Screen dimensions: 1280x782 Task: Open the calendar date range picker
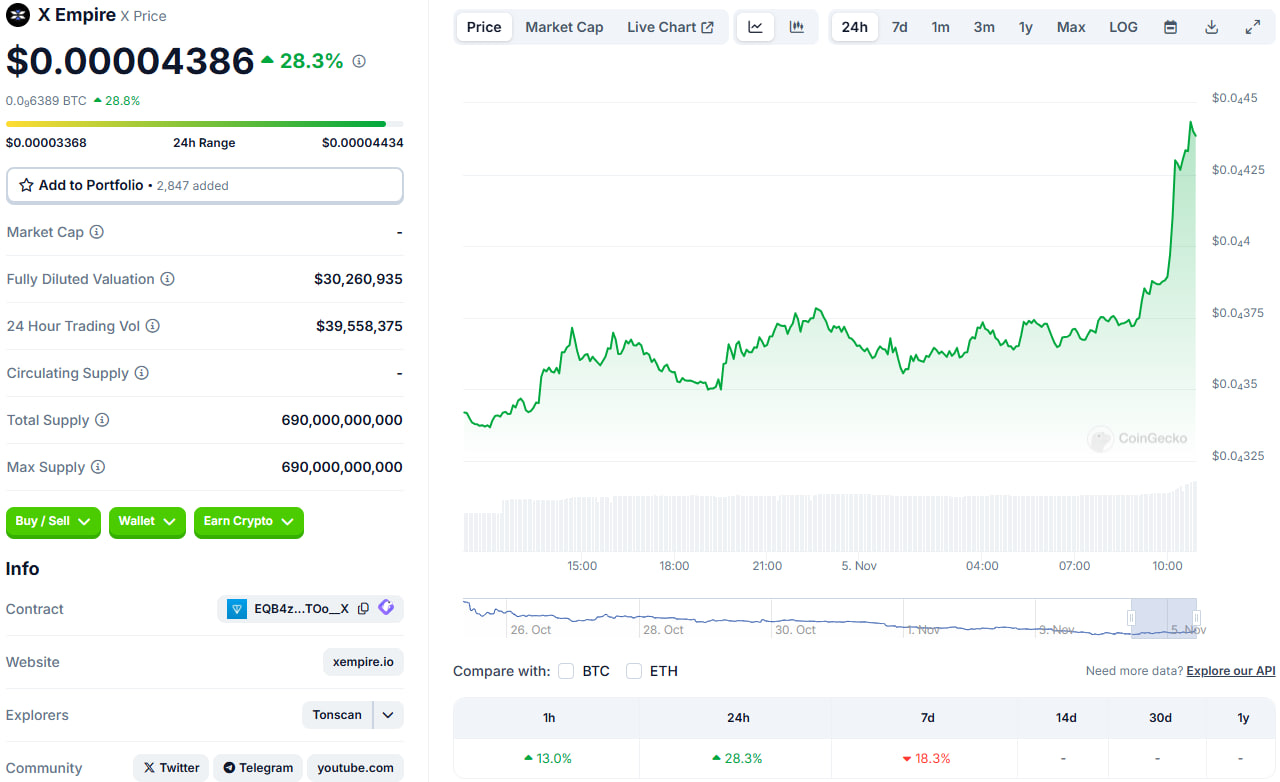point(1170,27)
